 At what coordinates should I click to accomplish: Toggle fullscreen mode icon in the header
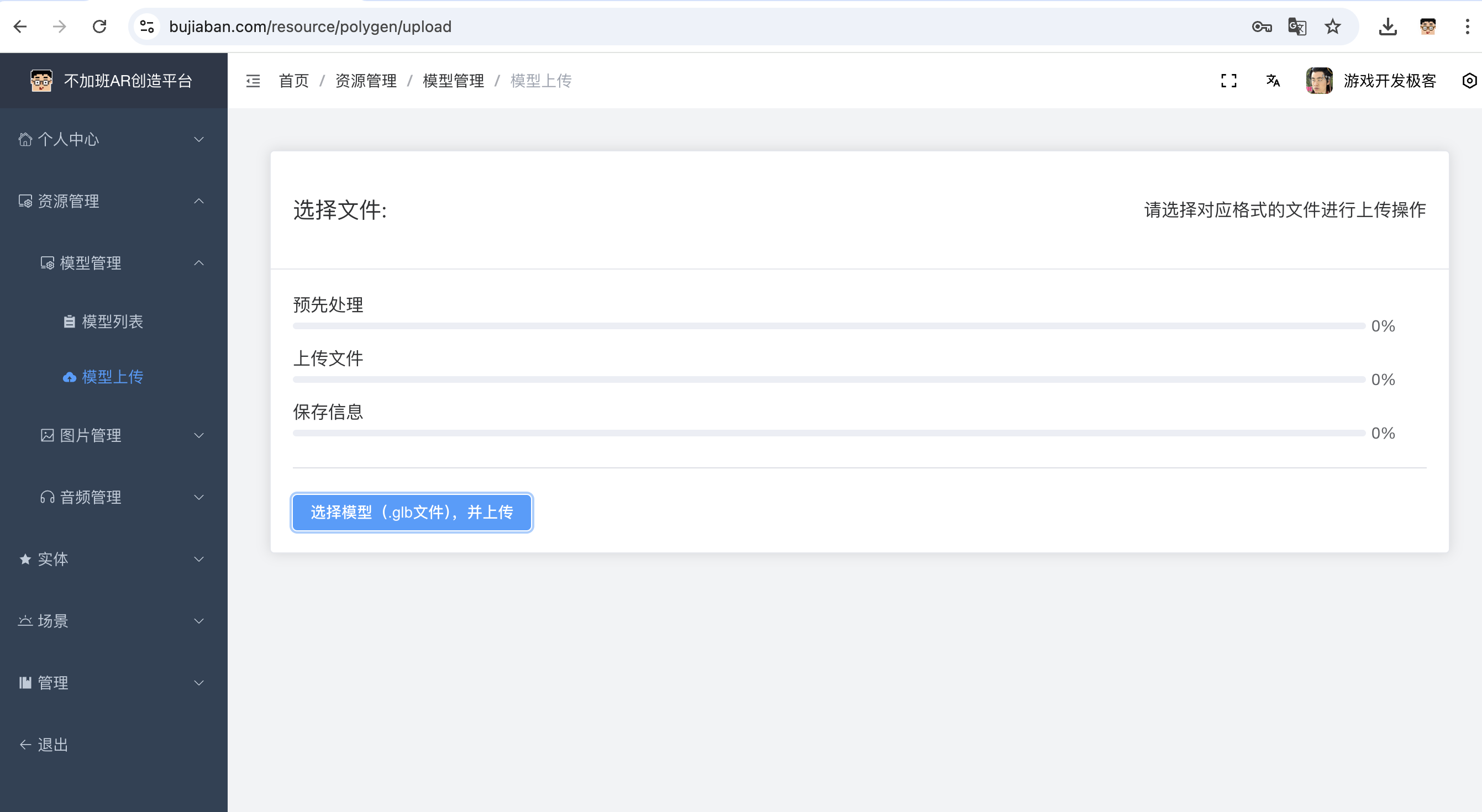[x=1228, y=81]
